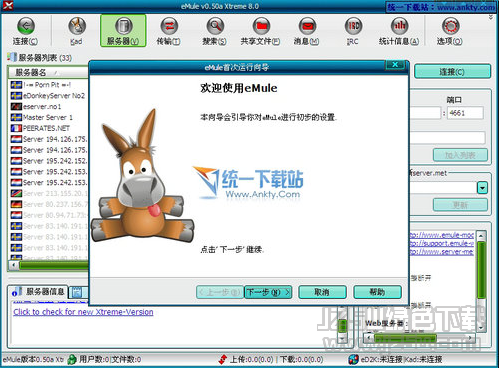Click the flag icon of PEERATES.NET
The width and height of the screenshot is (499, 370).
pyautogui.click(x=16, y=128)
